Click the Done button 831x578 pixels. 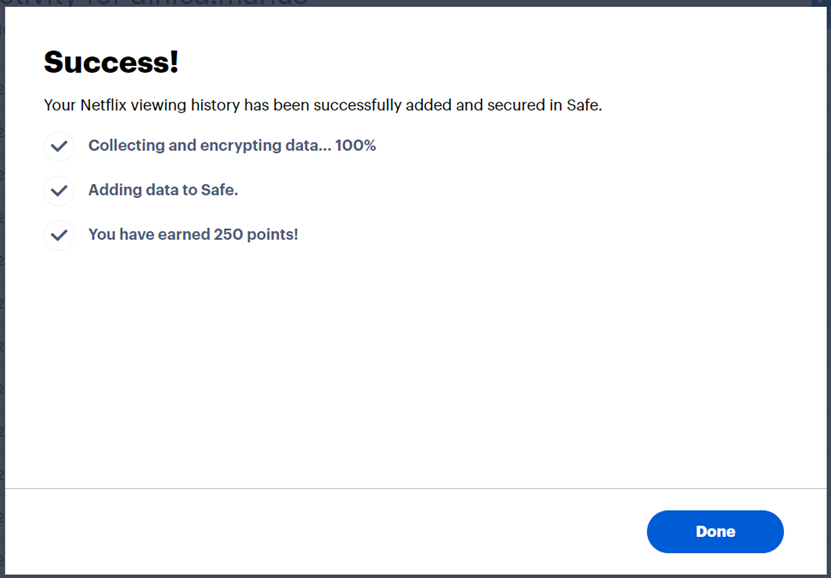(715, 532)
